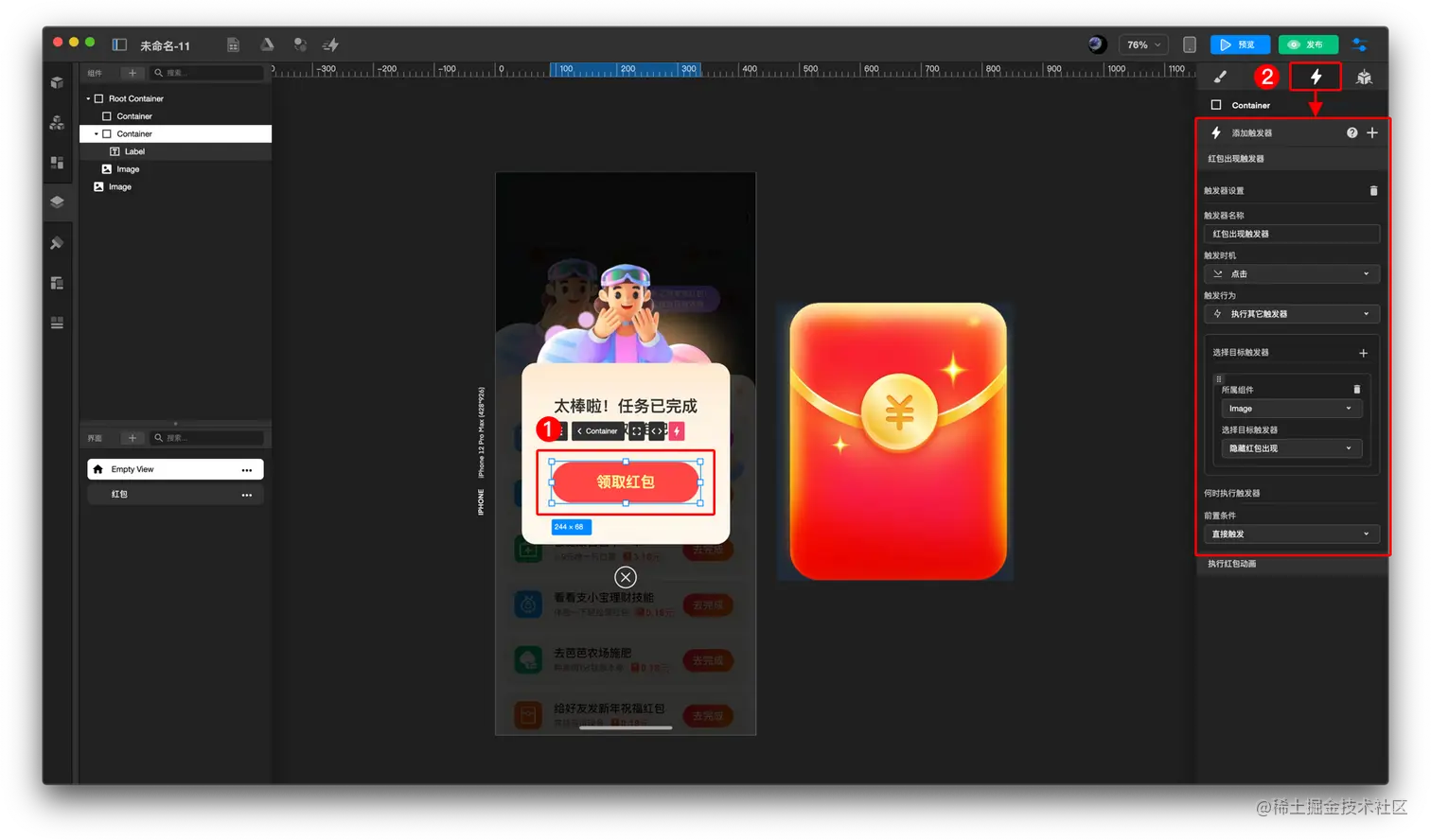Edit the 触发器名称 name field

[1292, 234]
